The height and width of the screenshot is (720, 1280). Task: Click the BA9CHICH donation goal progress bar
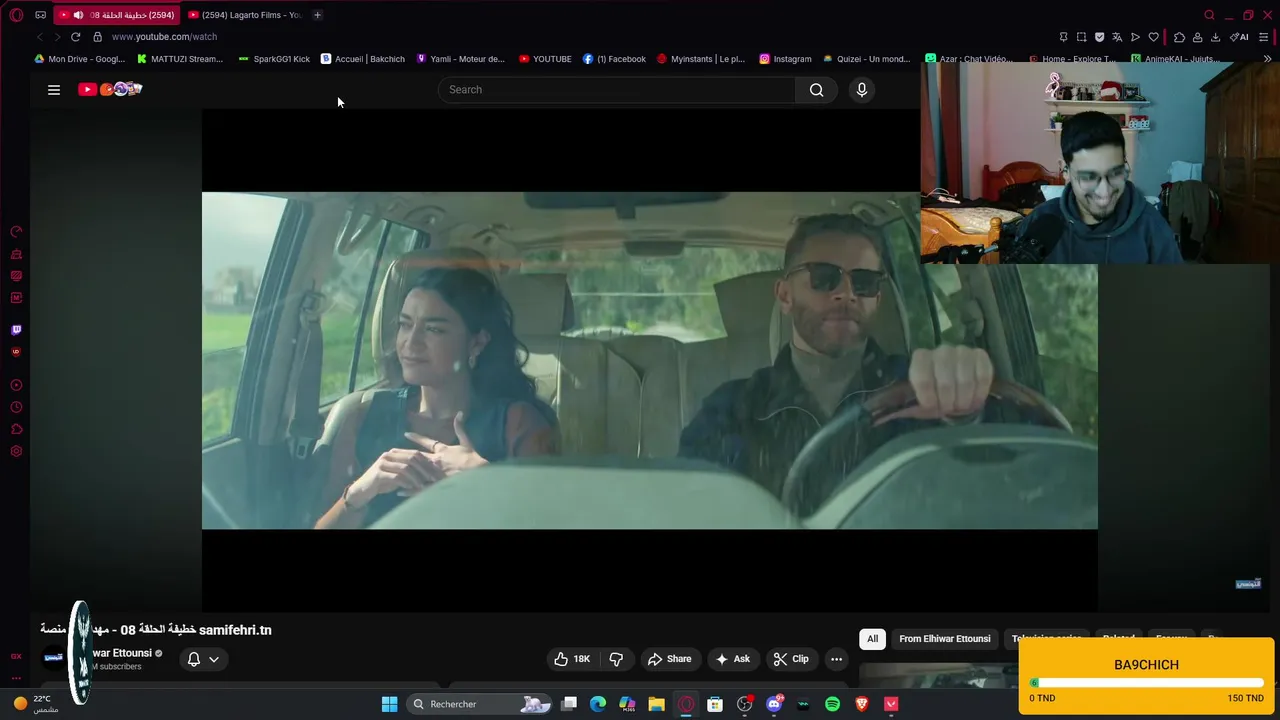(1147, 683)
